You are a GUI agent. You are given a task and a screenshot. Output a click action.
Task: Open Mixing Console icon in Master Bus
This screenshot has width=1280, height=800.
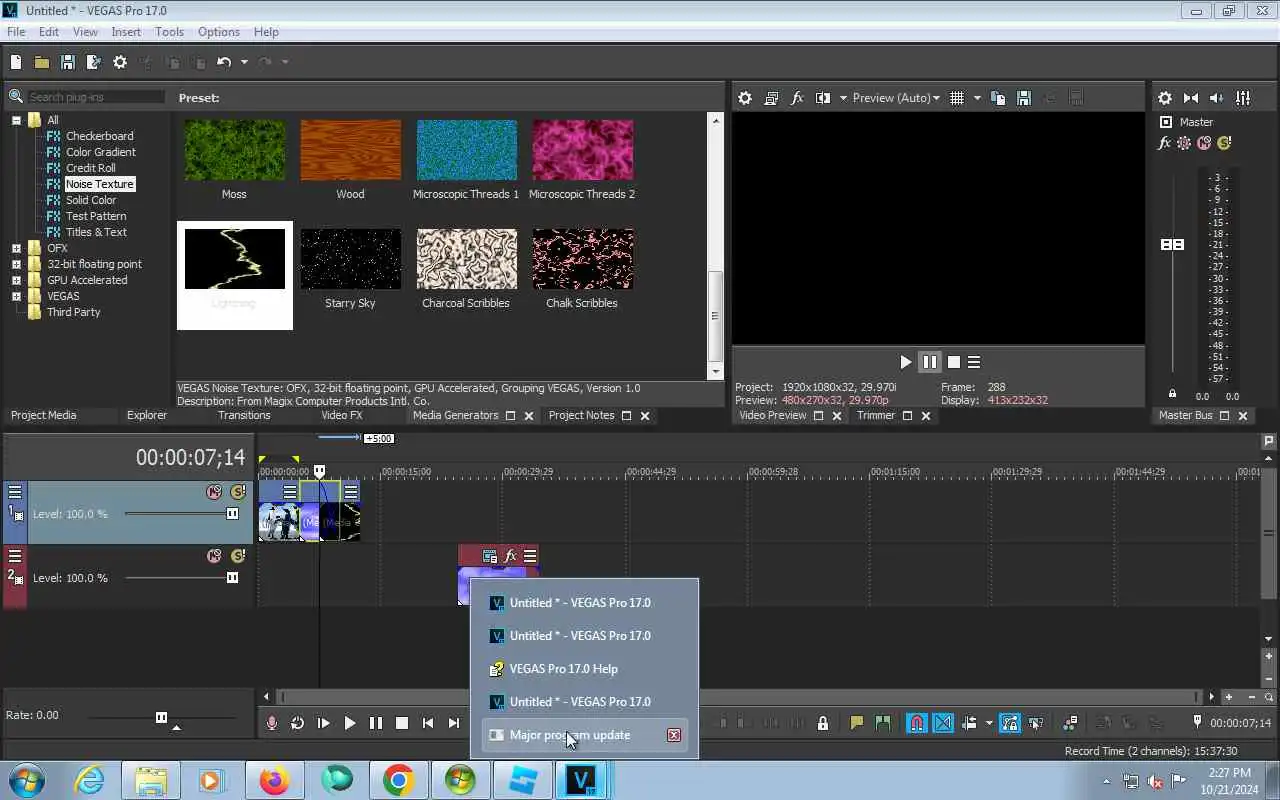coord(1243,98)
